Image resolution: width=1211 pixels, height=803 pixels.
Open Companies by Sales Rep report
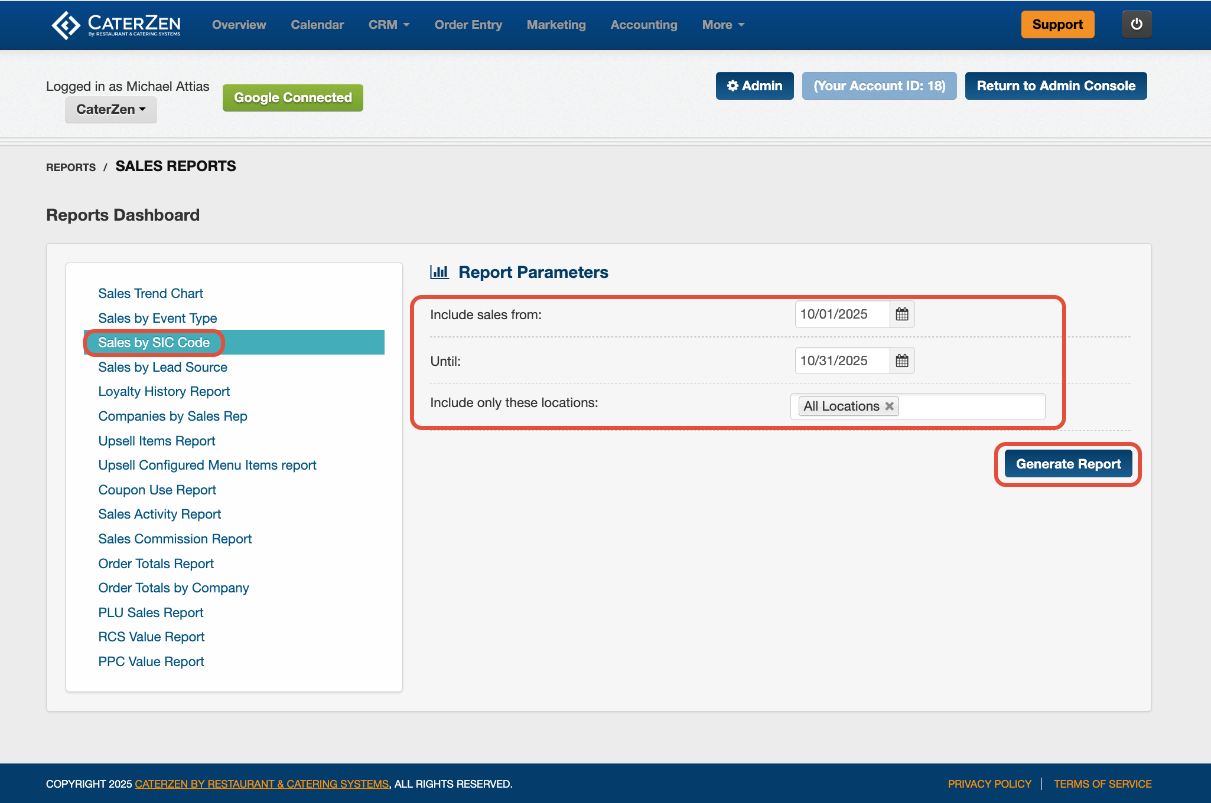(173, 416)
